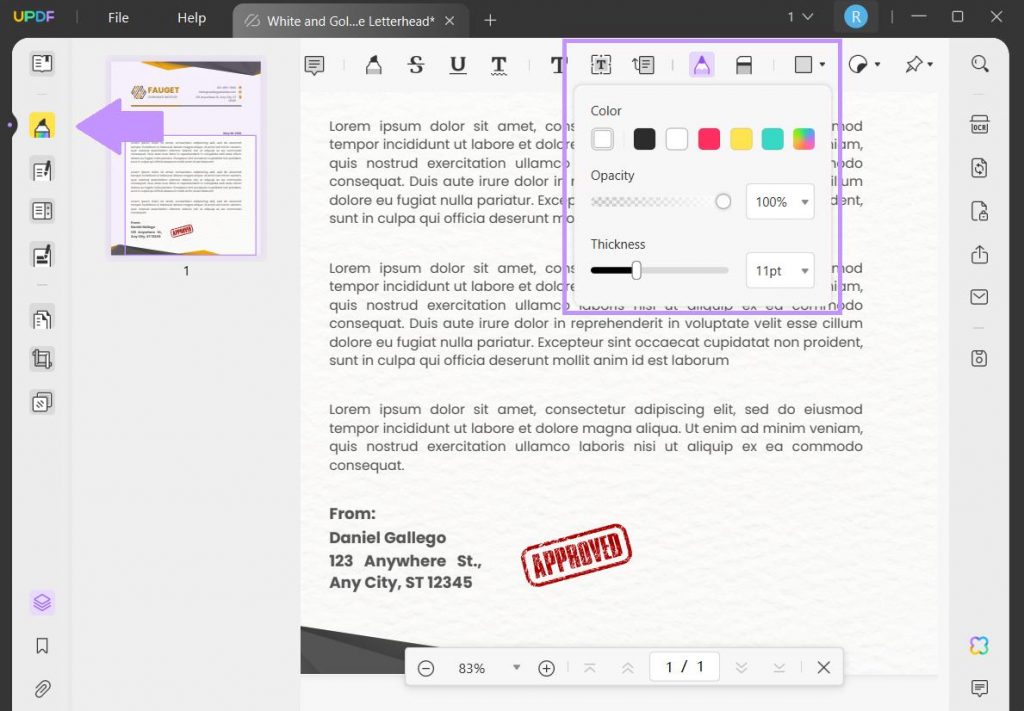Activate the Text Box tool
The width and height of the screenshot is (1024, 711).
coord(600,64)
